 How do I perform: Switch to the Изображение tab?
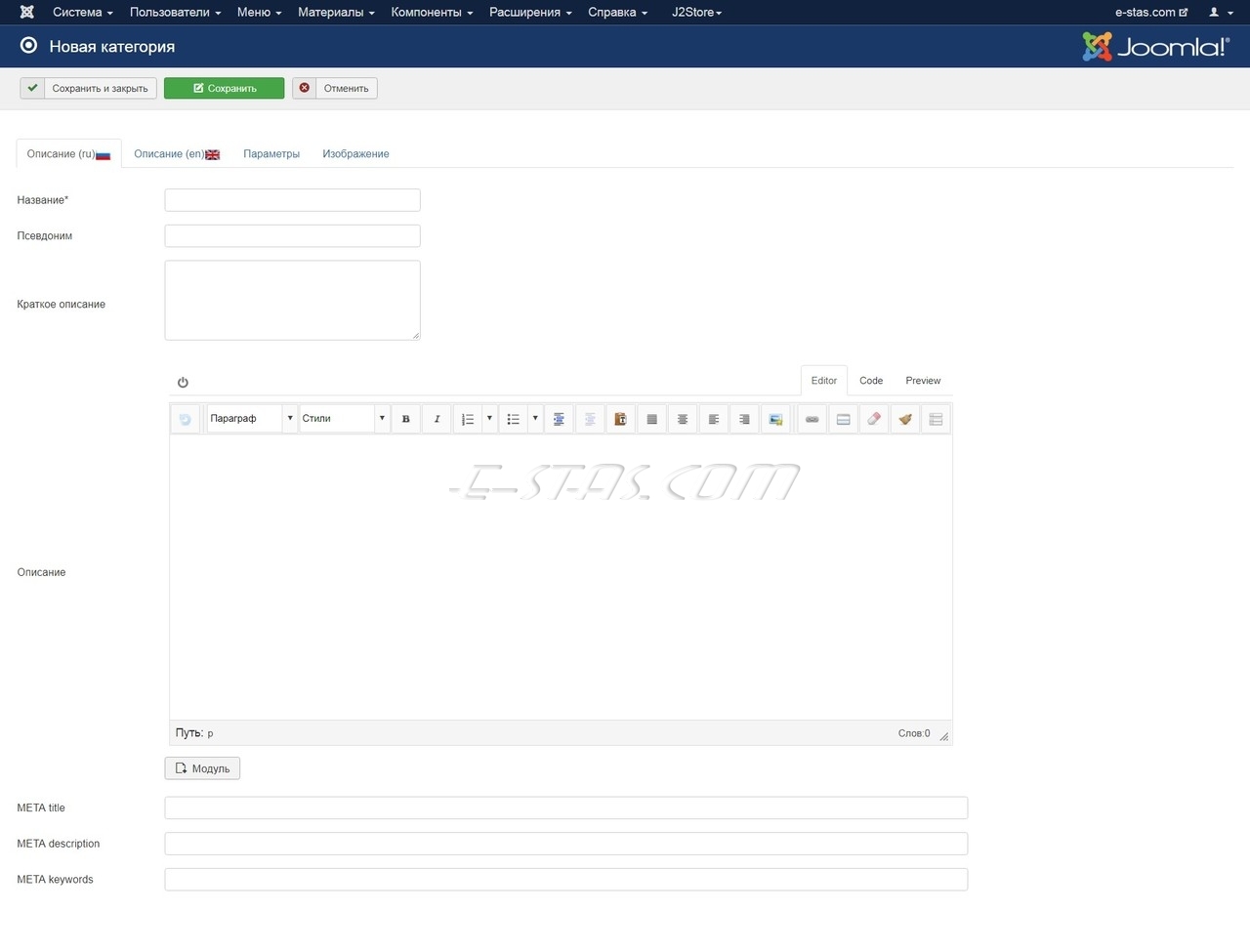tap(355, 154)
